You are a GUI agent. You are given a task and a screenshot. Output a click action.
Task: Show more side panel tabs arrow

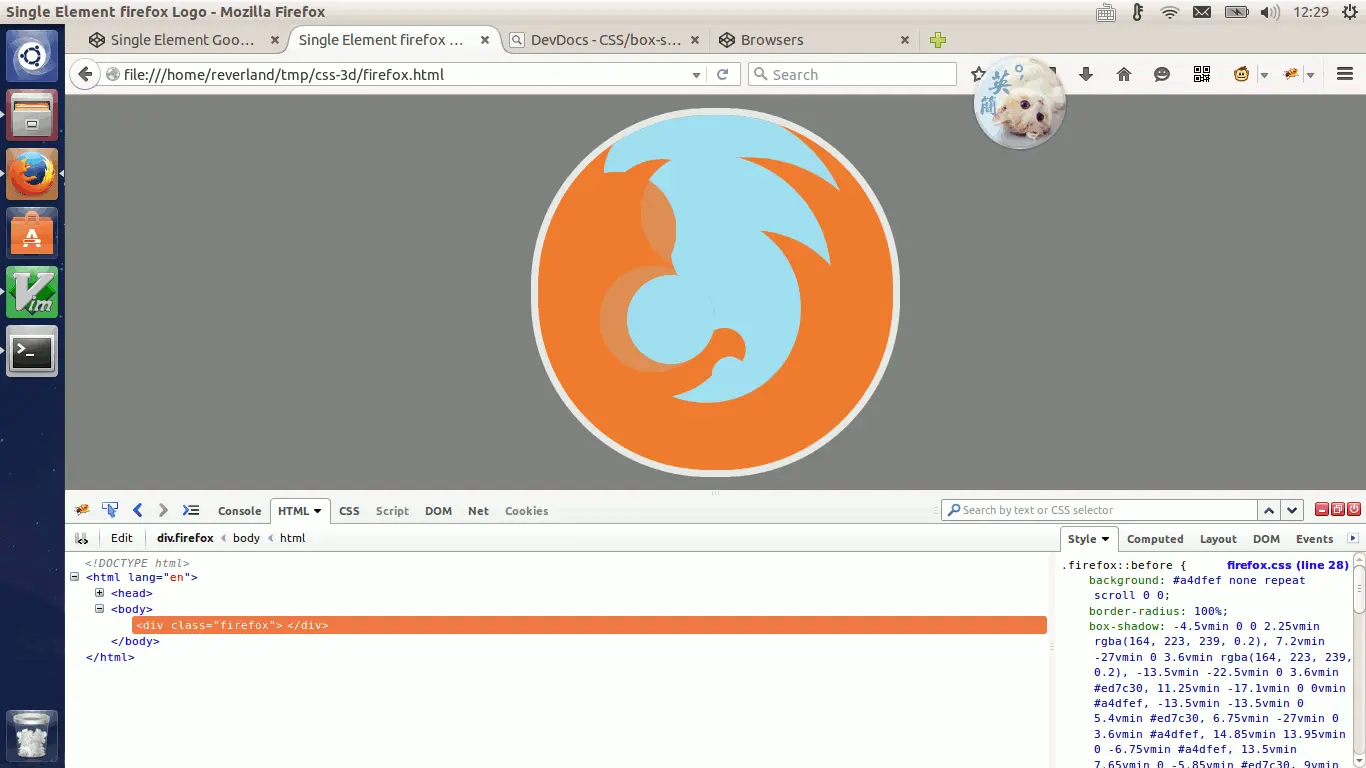[1353, 538]
